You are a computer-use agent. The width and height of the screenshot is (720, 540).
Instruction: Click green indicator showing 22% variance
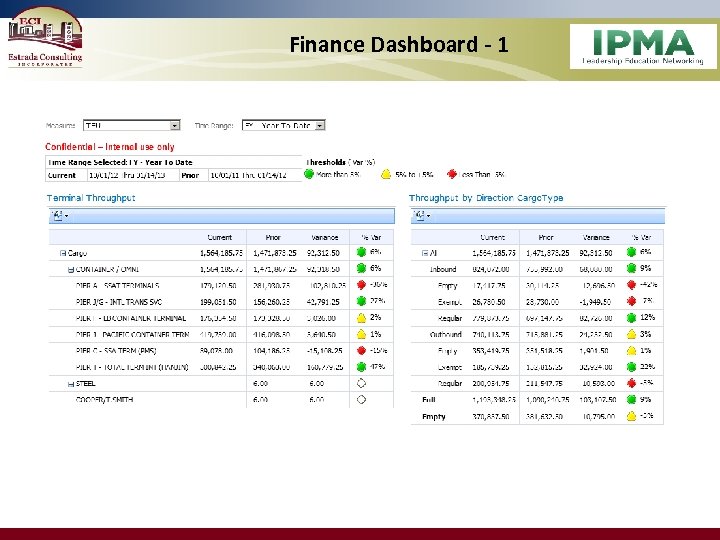(631, 367)
